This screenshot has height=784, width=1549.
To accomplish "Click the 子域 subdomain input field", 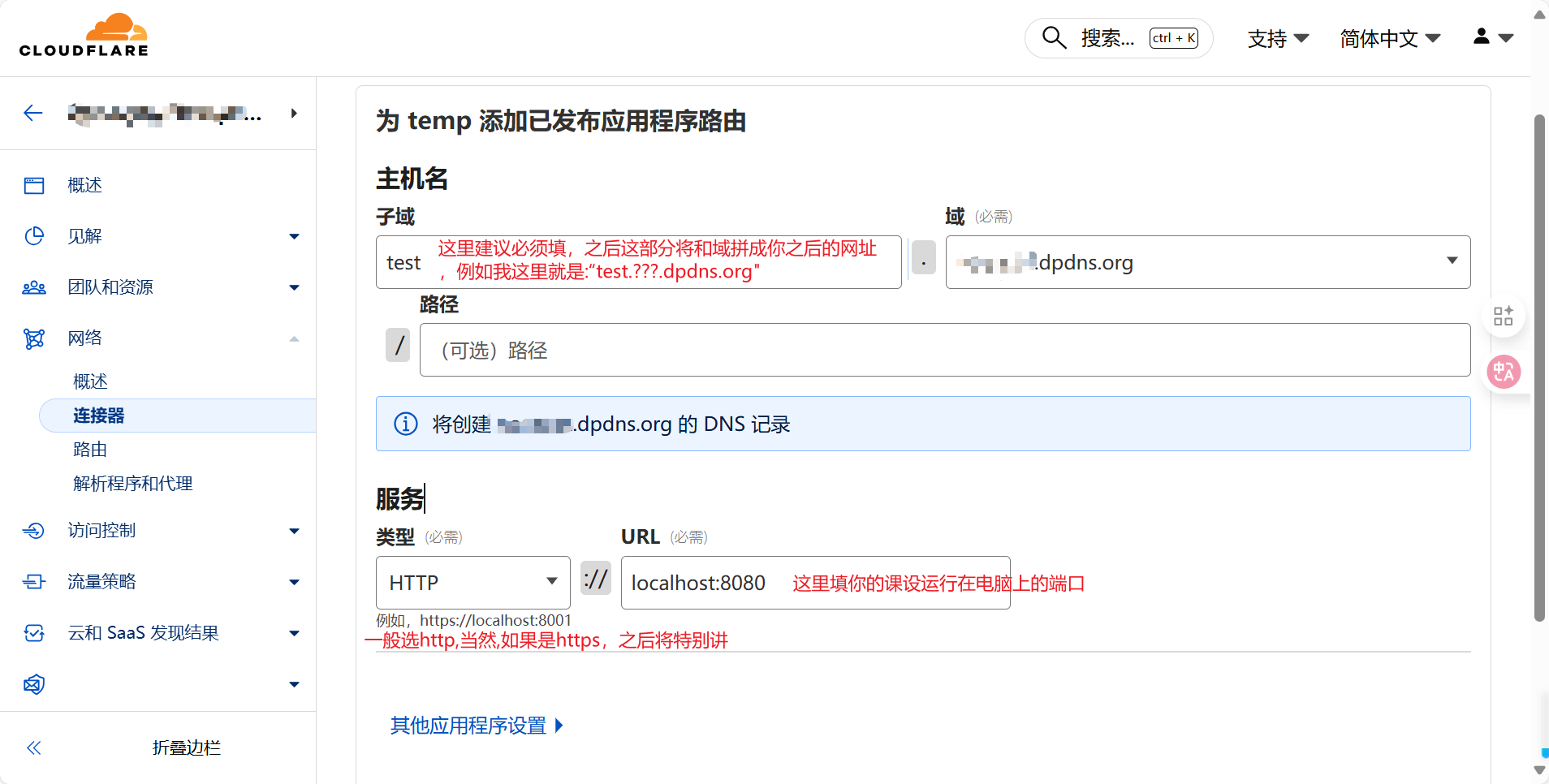I will [639, 262].
